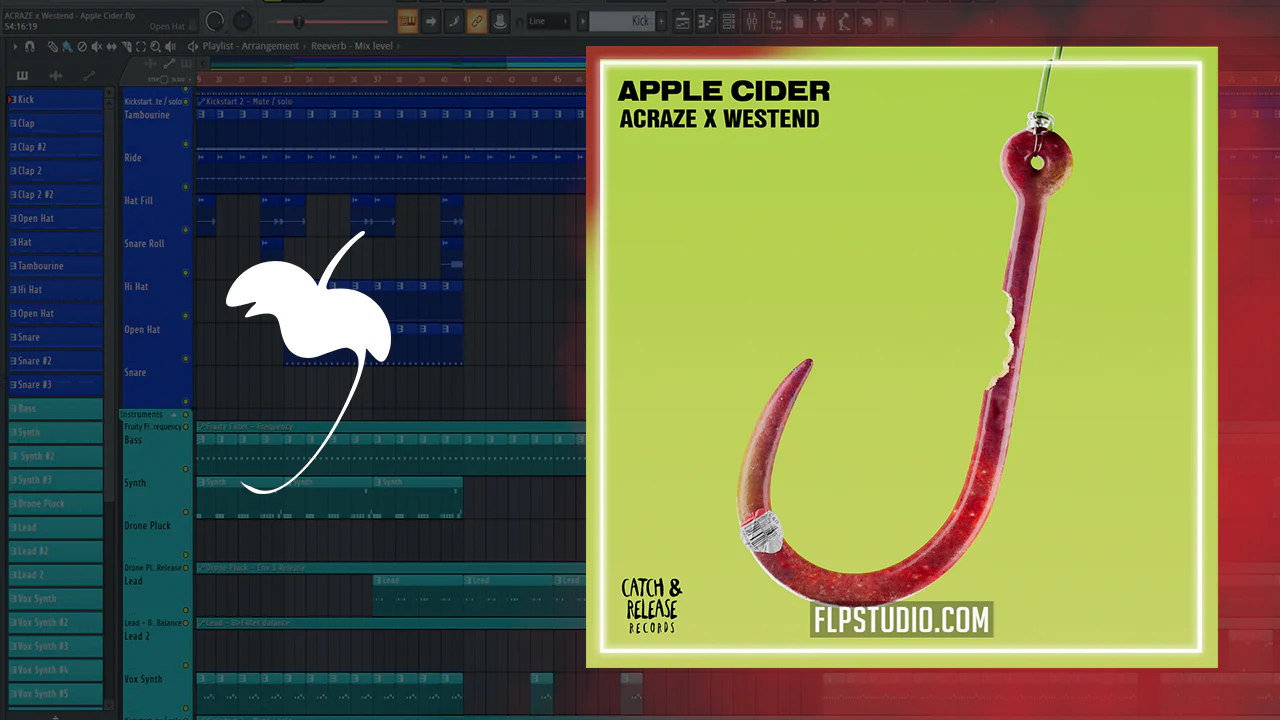Select the Clap #2 pattern in the picker
The image size is (1280, 720).
click(56, 147)
